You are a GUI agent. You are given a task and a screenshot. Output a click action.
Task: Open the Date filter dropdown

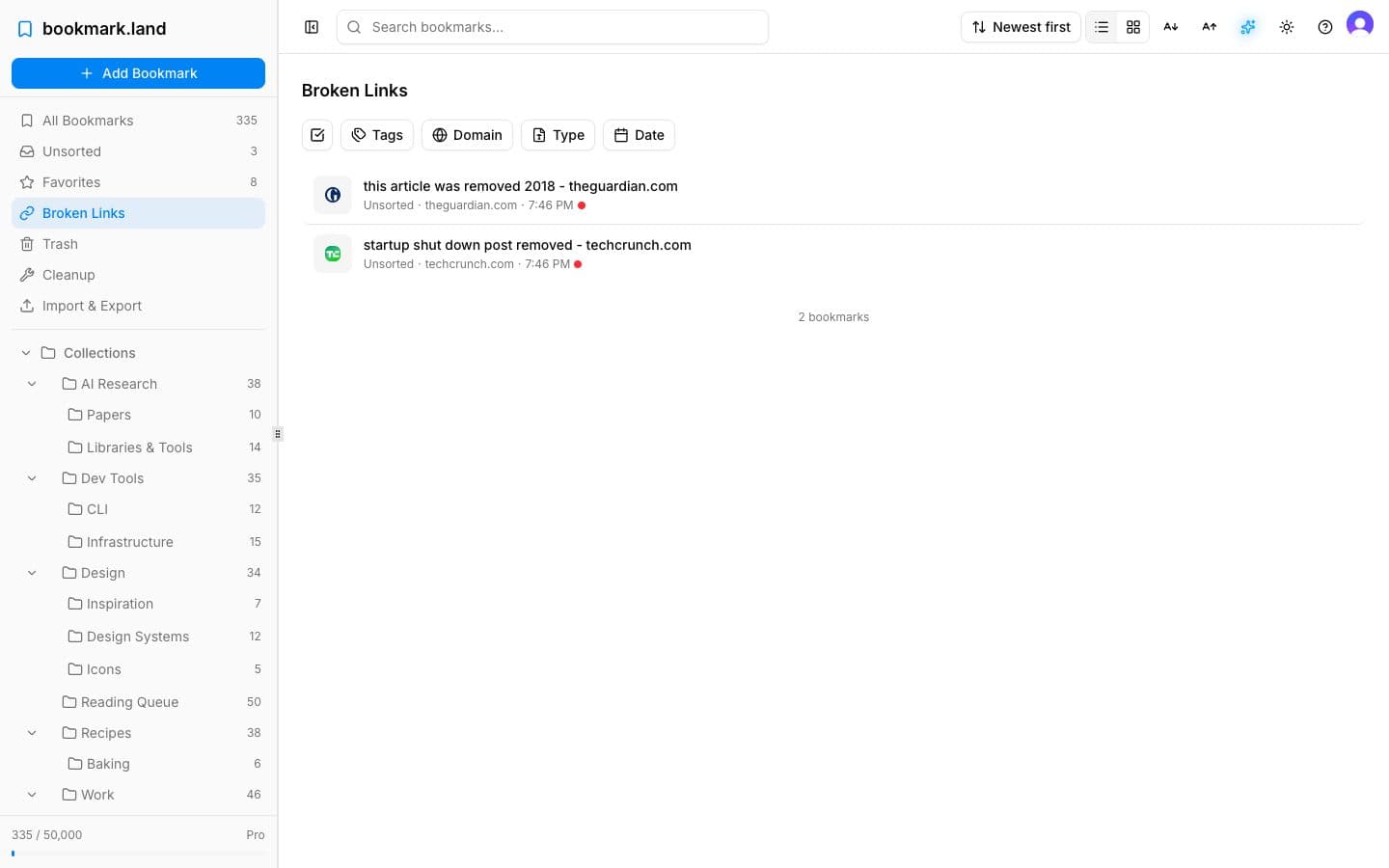coord(639,135)
